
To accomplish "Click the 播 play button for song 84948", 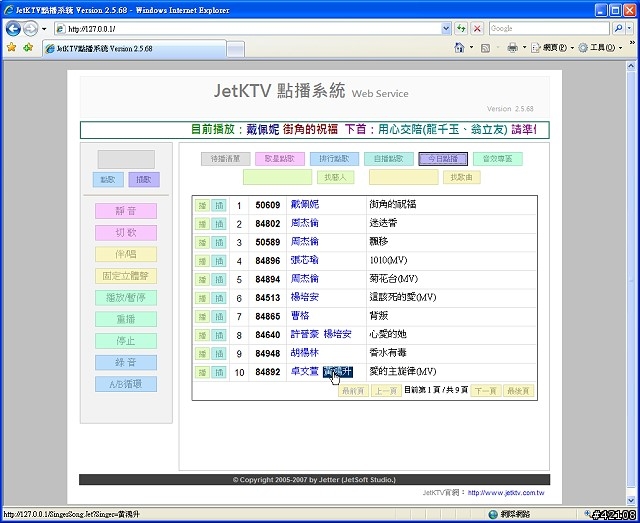I will 202,354.
